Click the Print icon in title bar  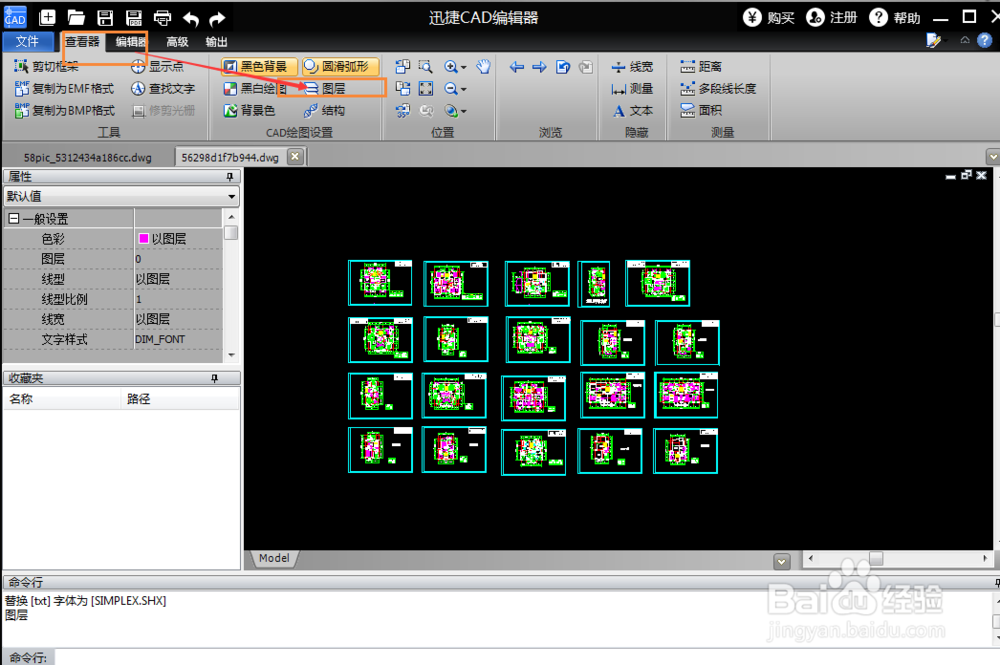click(162, 17)
